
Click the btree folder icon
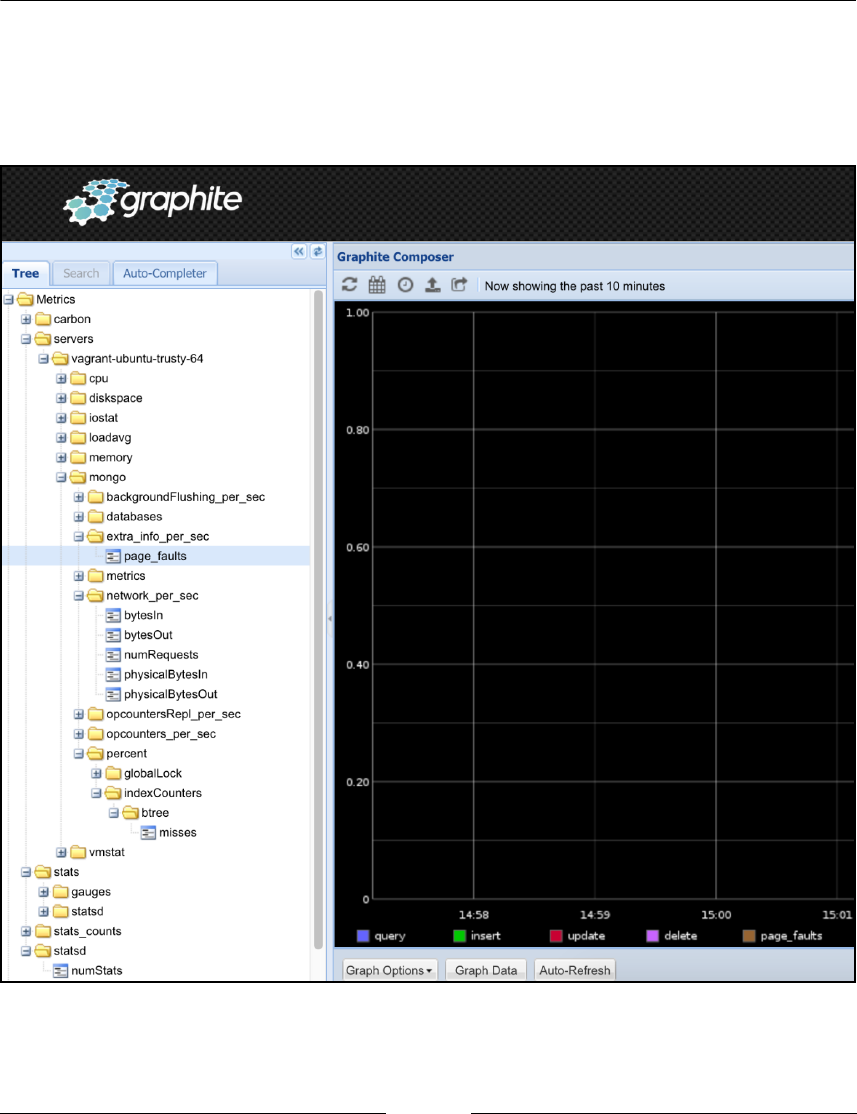(131, 813)
